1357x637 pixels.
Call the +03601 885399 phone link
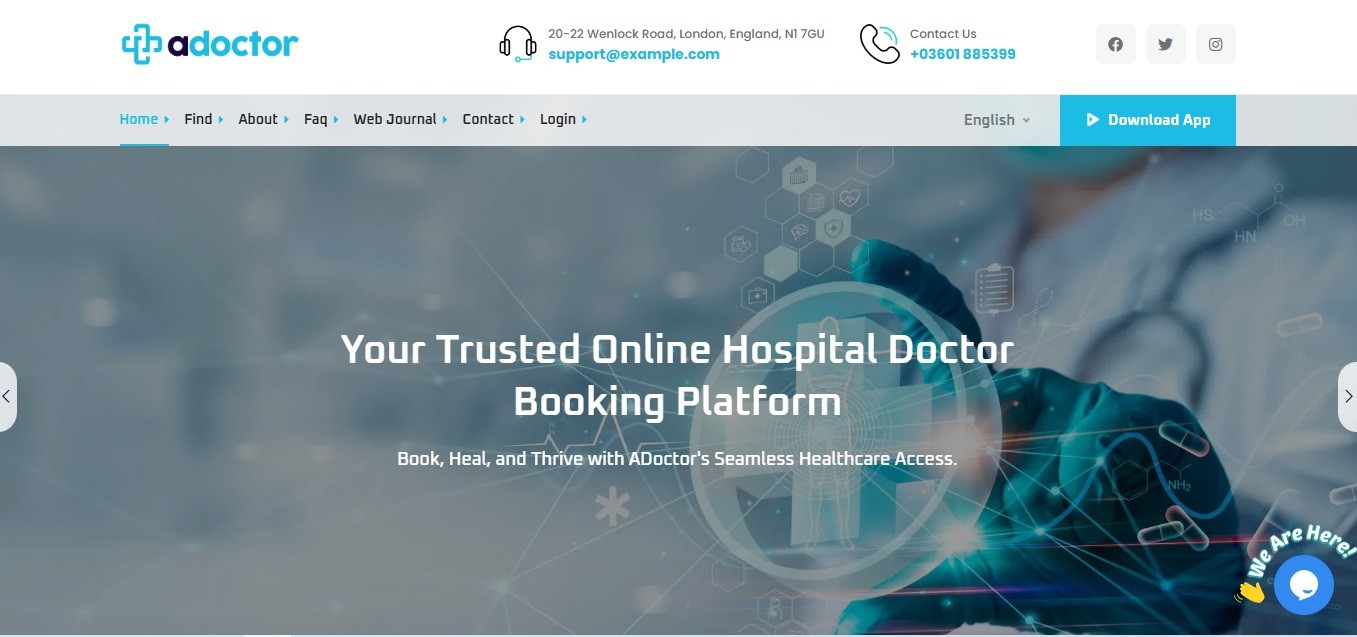click(x=962, y=55)
